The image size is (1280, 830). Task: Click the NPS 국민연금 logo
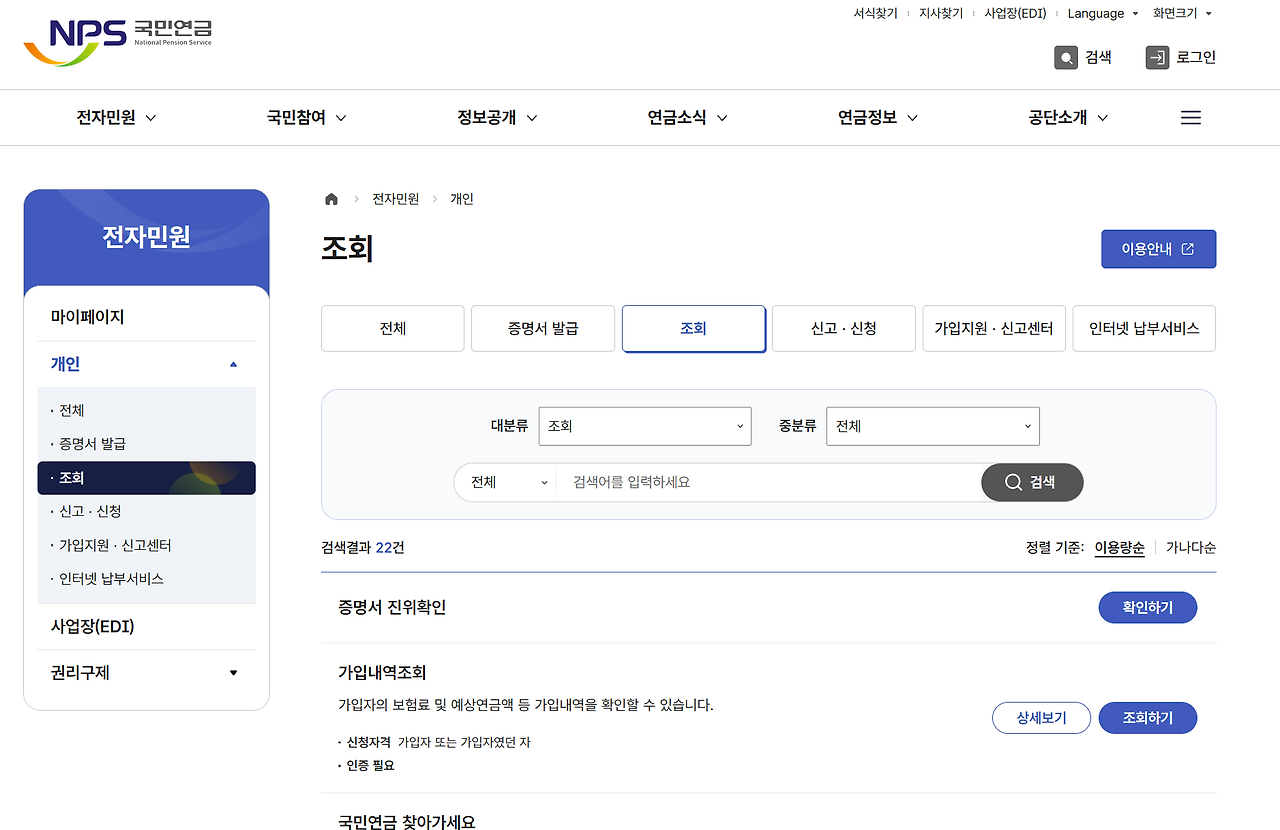pyautogui.click(x=118, y=41)
